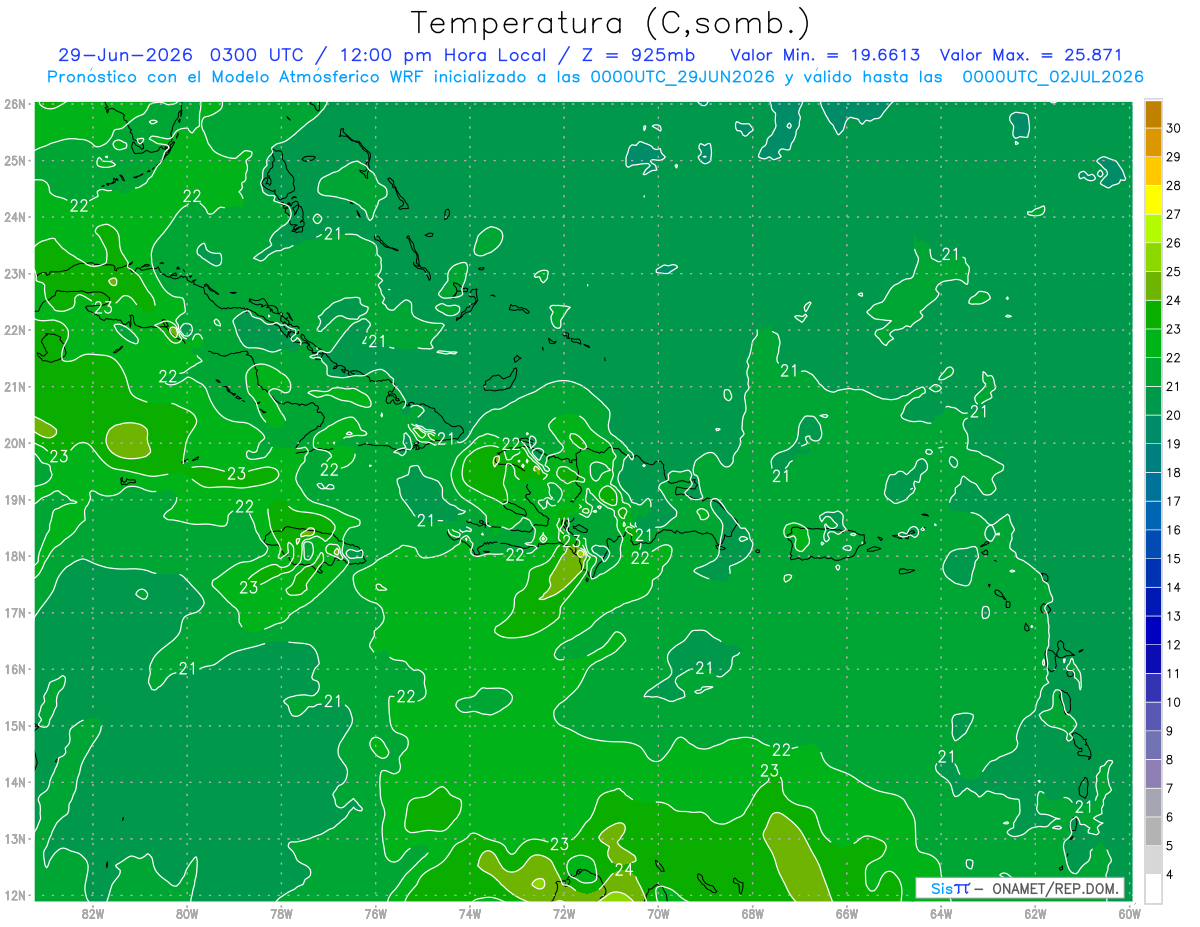The height and width of the screenshot is (927, 1200).
Task: Click the "74W" longitude axis label
Action: coord(470,913)
